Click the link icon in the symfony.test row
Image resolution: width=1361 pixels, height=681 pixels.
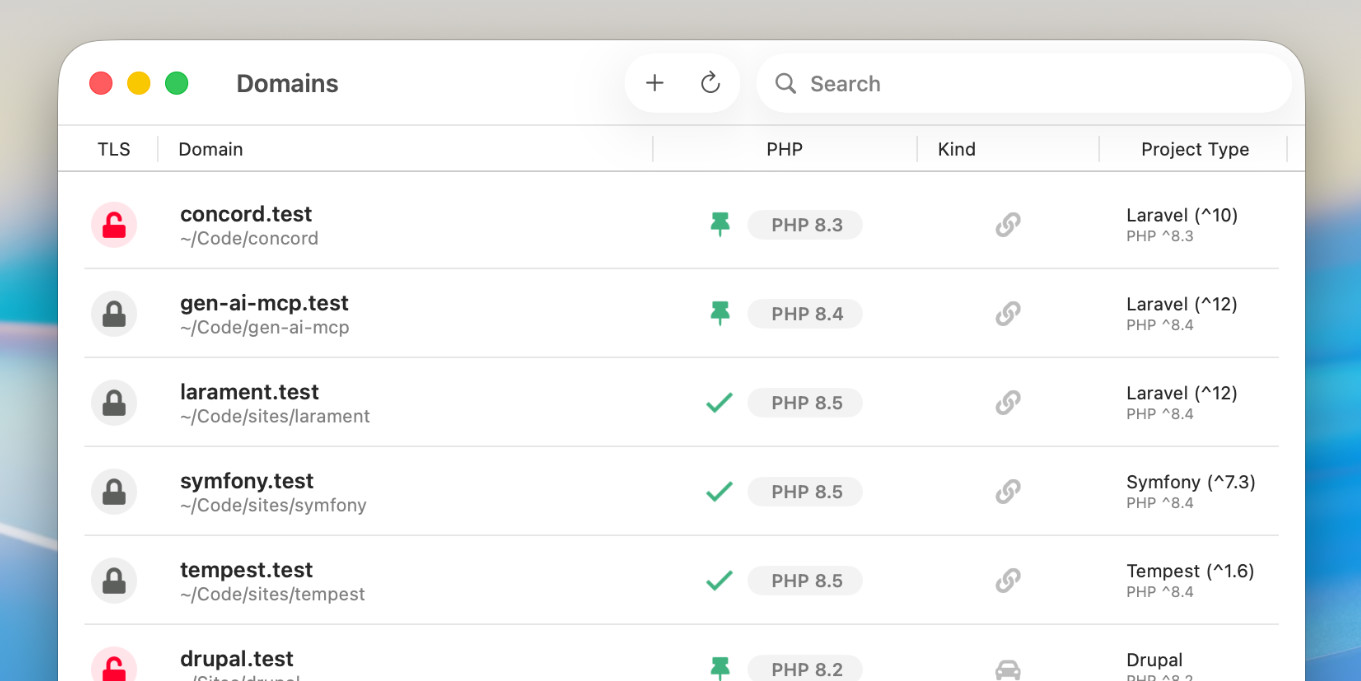[x=1008, y=492]
